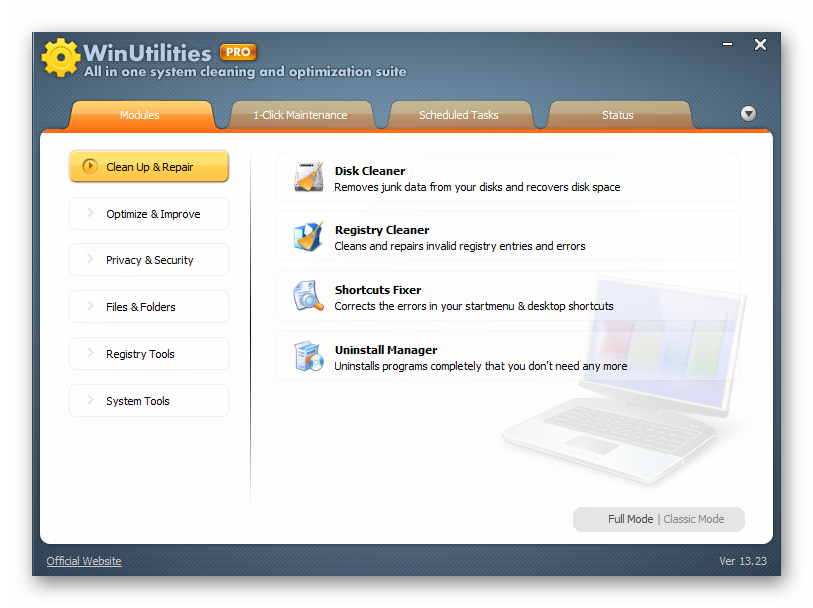Close the WinUtilities window
Viewport: 813px width, 608px height.
point(760,45)
